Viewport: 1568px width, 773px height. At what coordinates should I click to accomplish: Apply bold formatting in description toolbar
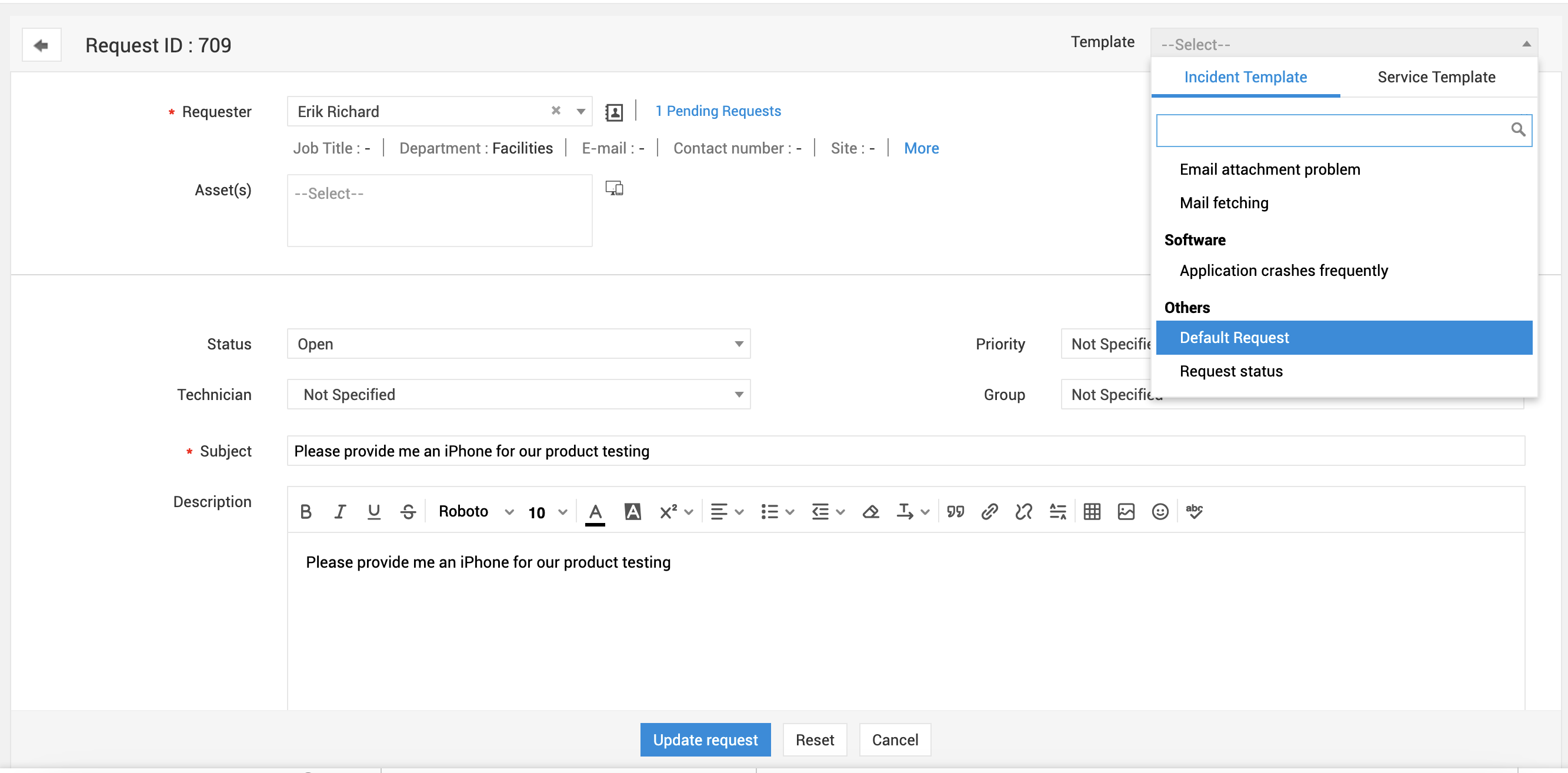[306, 511]
